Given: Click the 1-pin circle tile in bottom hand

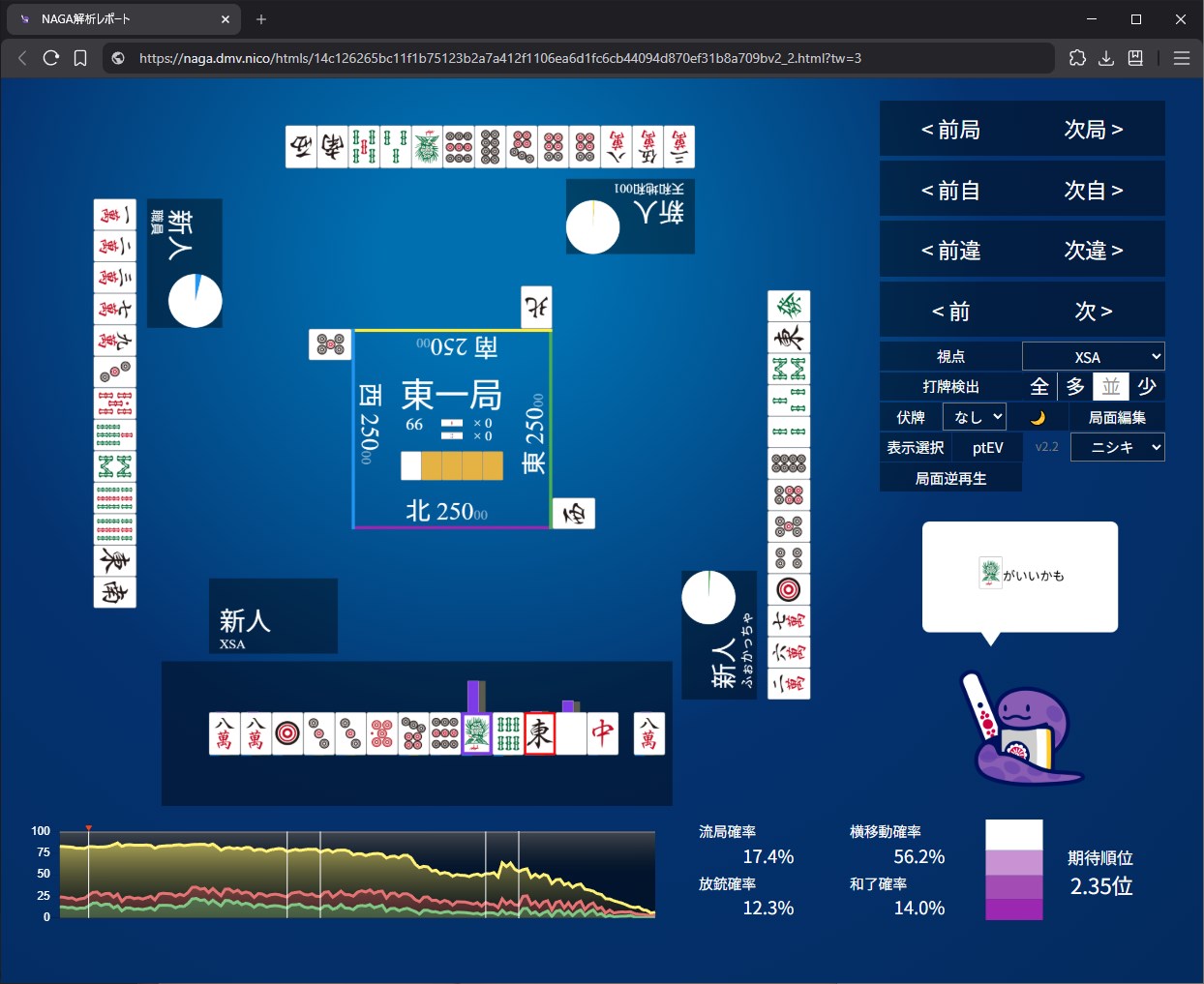Looking at the screenshot, I should (287, 734).
